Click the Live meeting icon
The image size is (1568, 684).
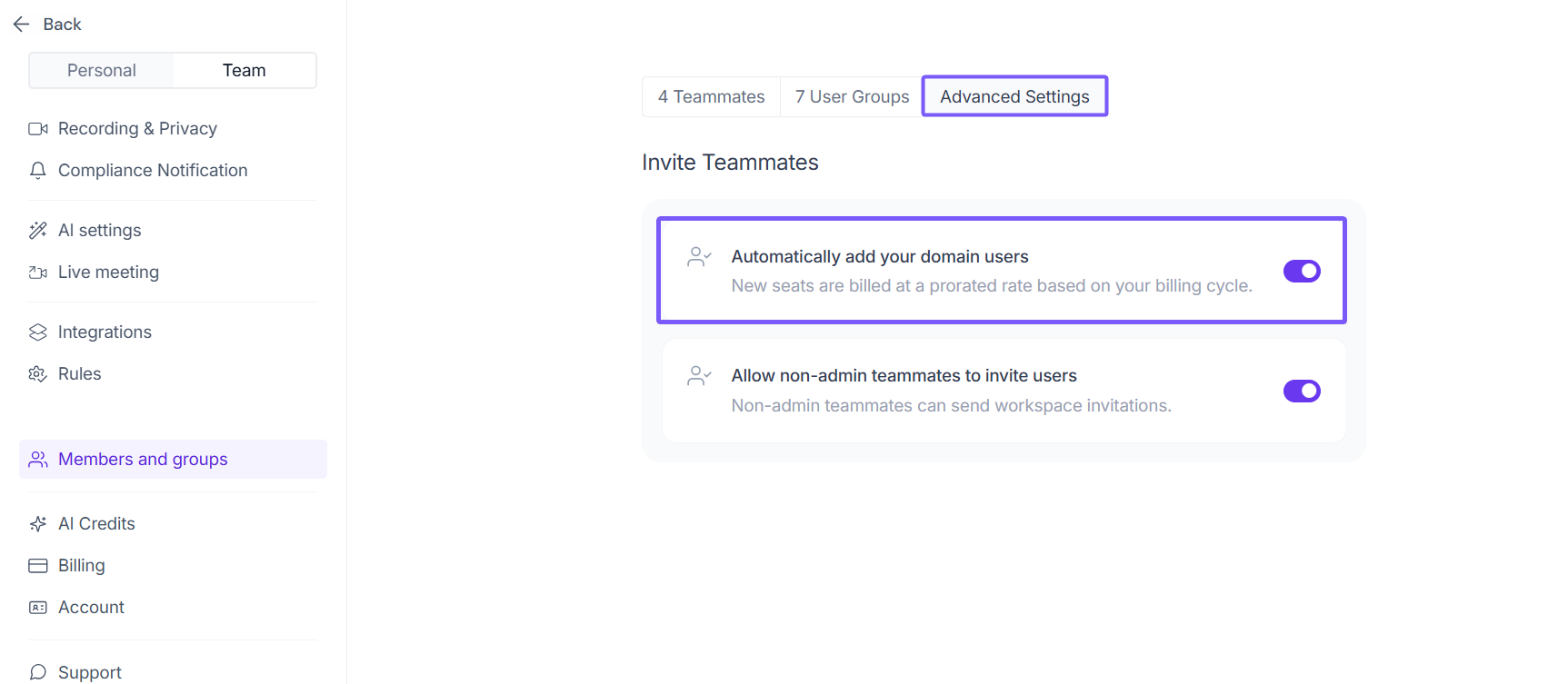pos(38,273)
